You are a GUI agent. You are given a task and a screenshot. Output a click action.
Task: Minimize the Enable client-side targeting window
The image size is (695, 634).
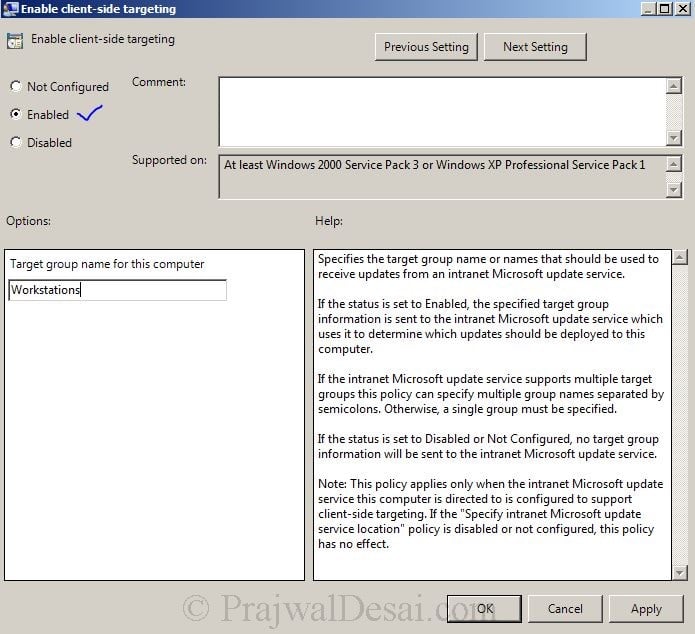click(x=648, y=8)
